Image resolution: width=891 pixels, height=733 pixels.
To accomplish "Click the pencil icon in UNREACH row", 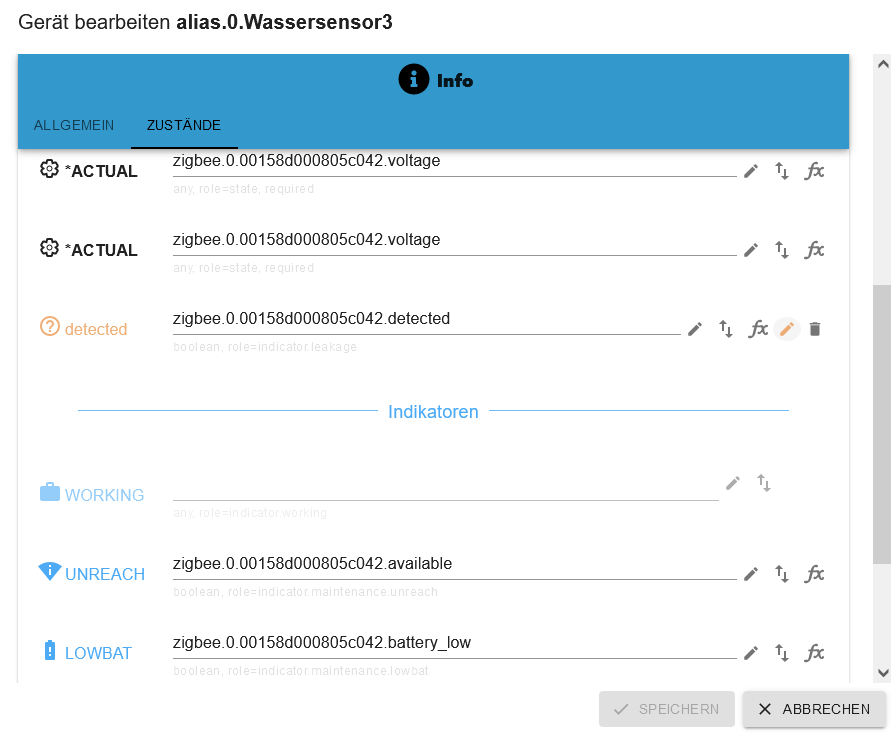I will (751, 574).
